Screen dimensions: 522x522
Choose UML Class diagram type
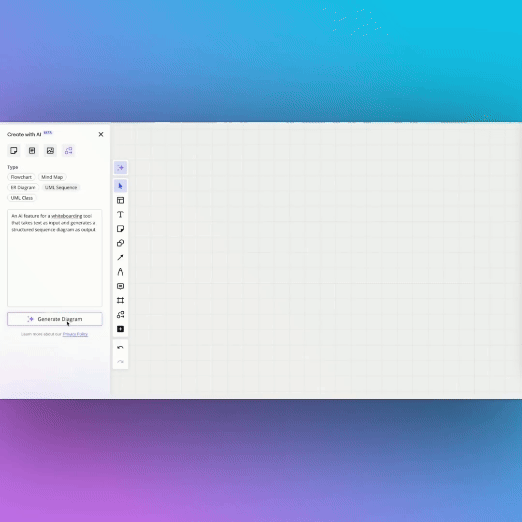click(x=22, y=198)
